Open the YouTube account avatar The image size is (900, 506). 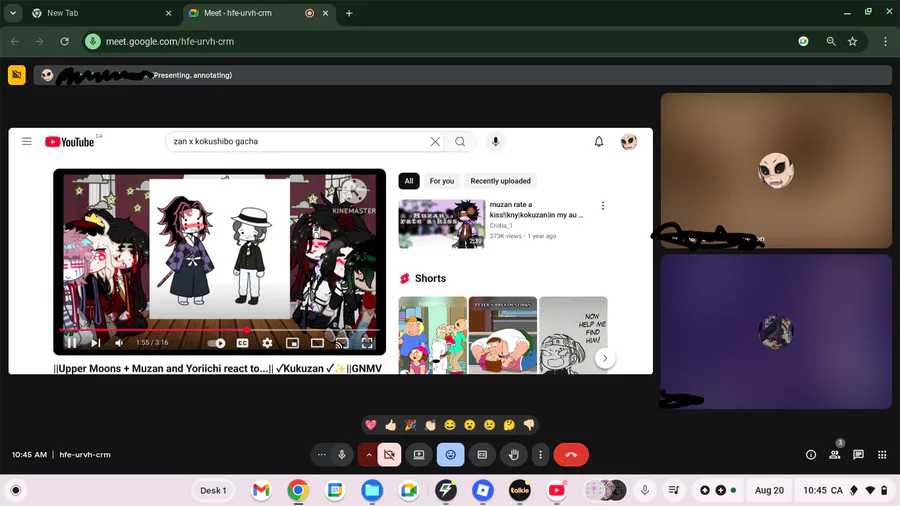tap(629, 142)
